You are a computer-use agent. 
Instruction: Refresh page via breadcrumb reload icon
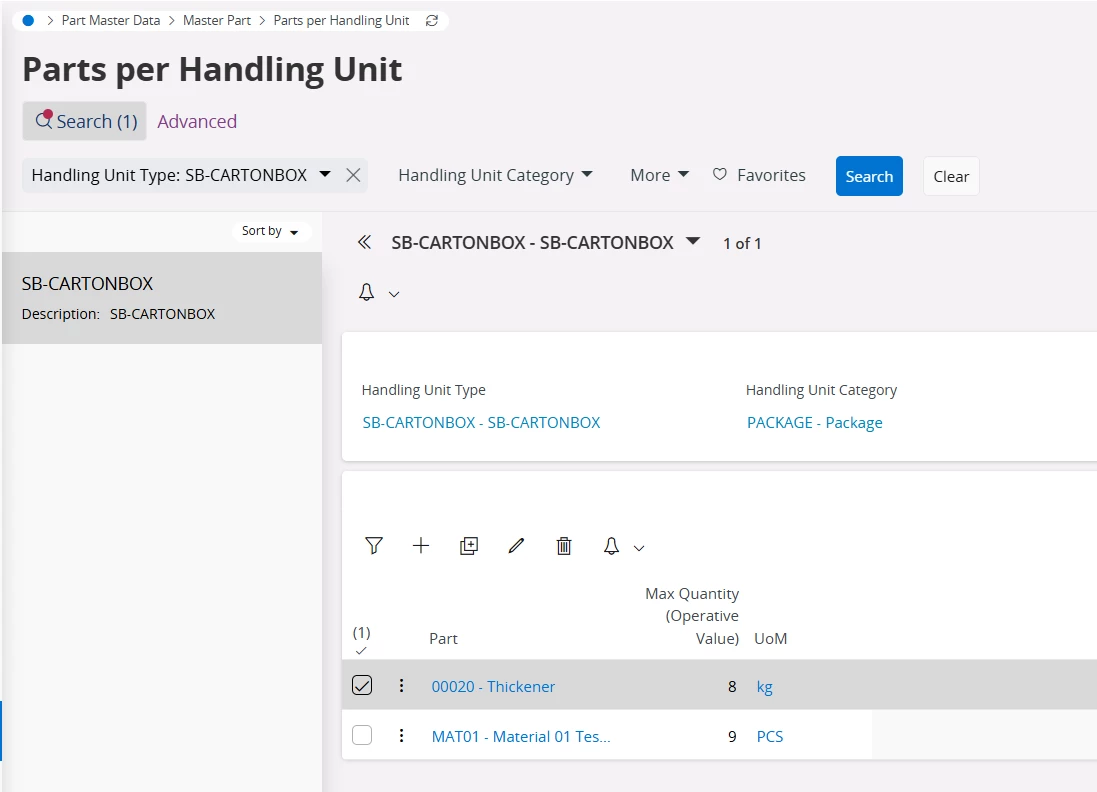(x=432, y=20)
